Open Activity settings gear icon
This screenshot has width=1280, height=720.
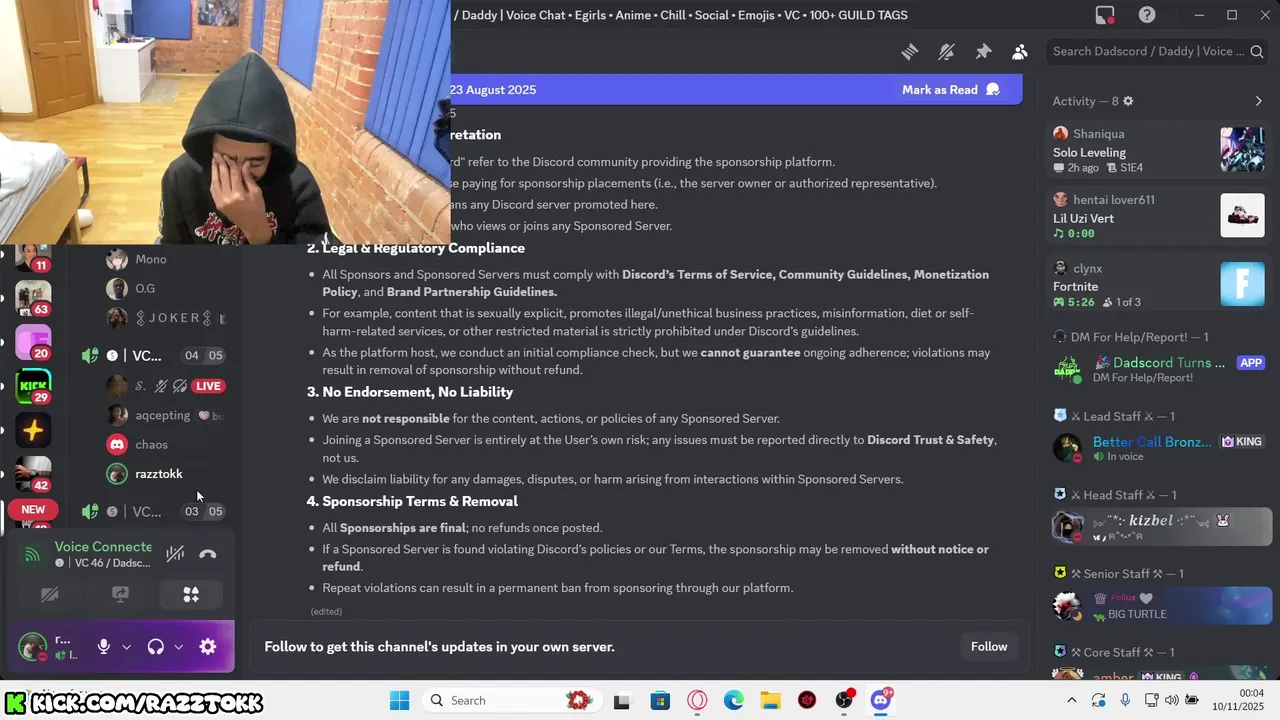[x=1128, y=101]
